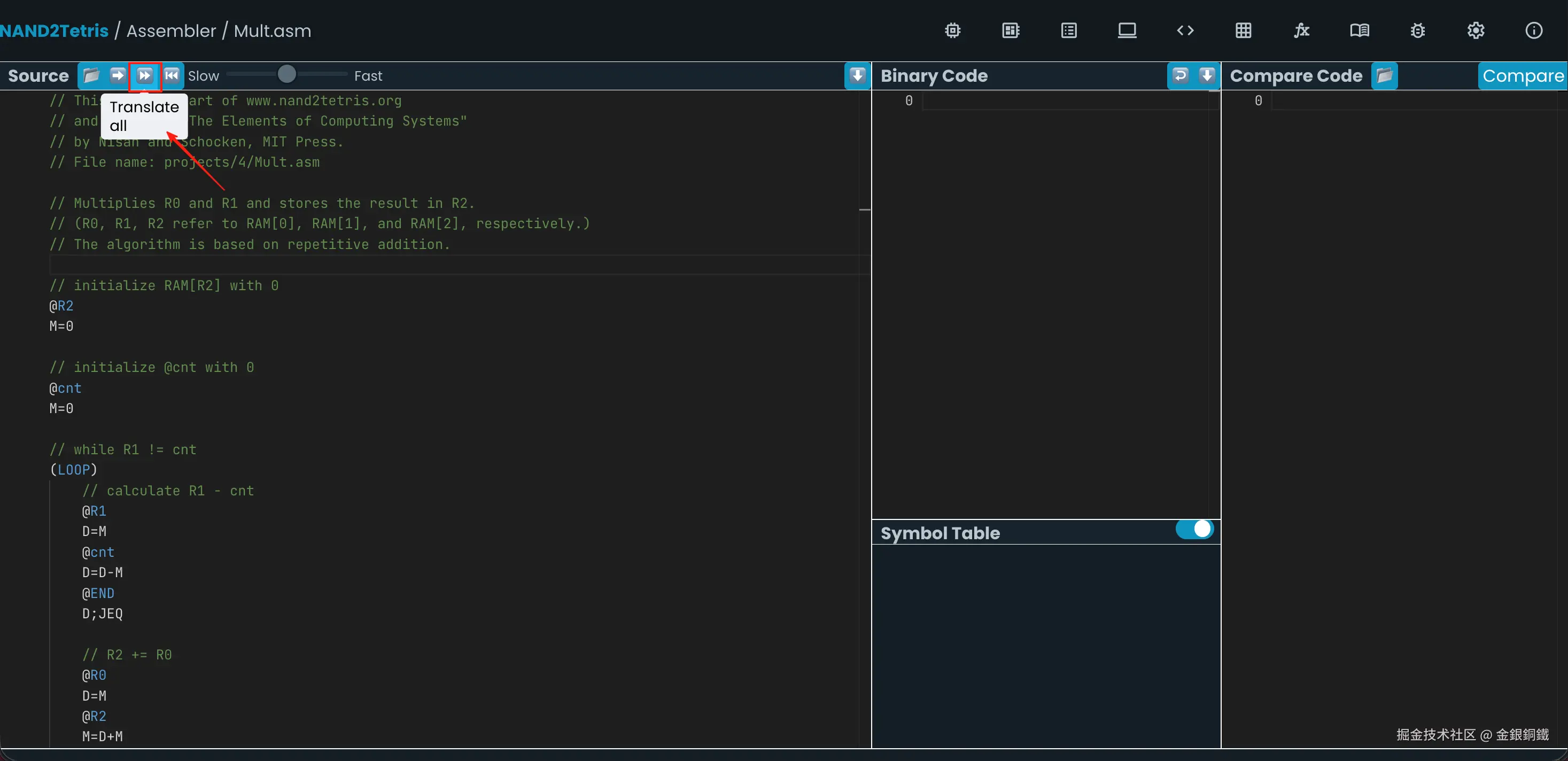Screen dimensions: 1568x761
Task: Load compare file using Compare Code folder icon
Action: pyautogui.click(x=1384, y=75)
